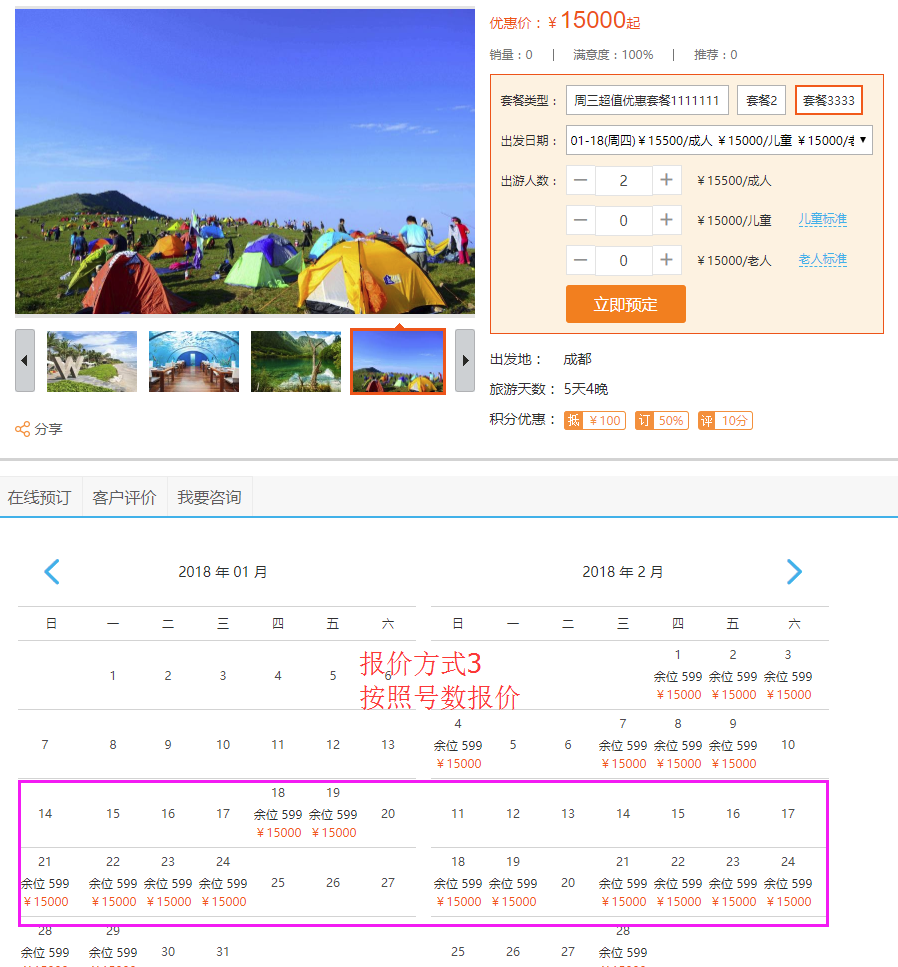Click the 立即预定 booking button
The width and height of the screenshot is (898, 967).
pos(626,303)
